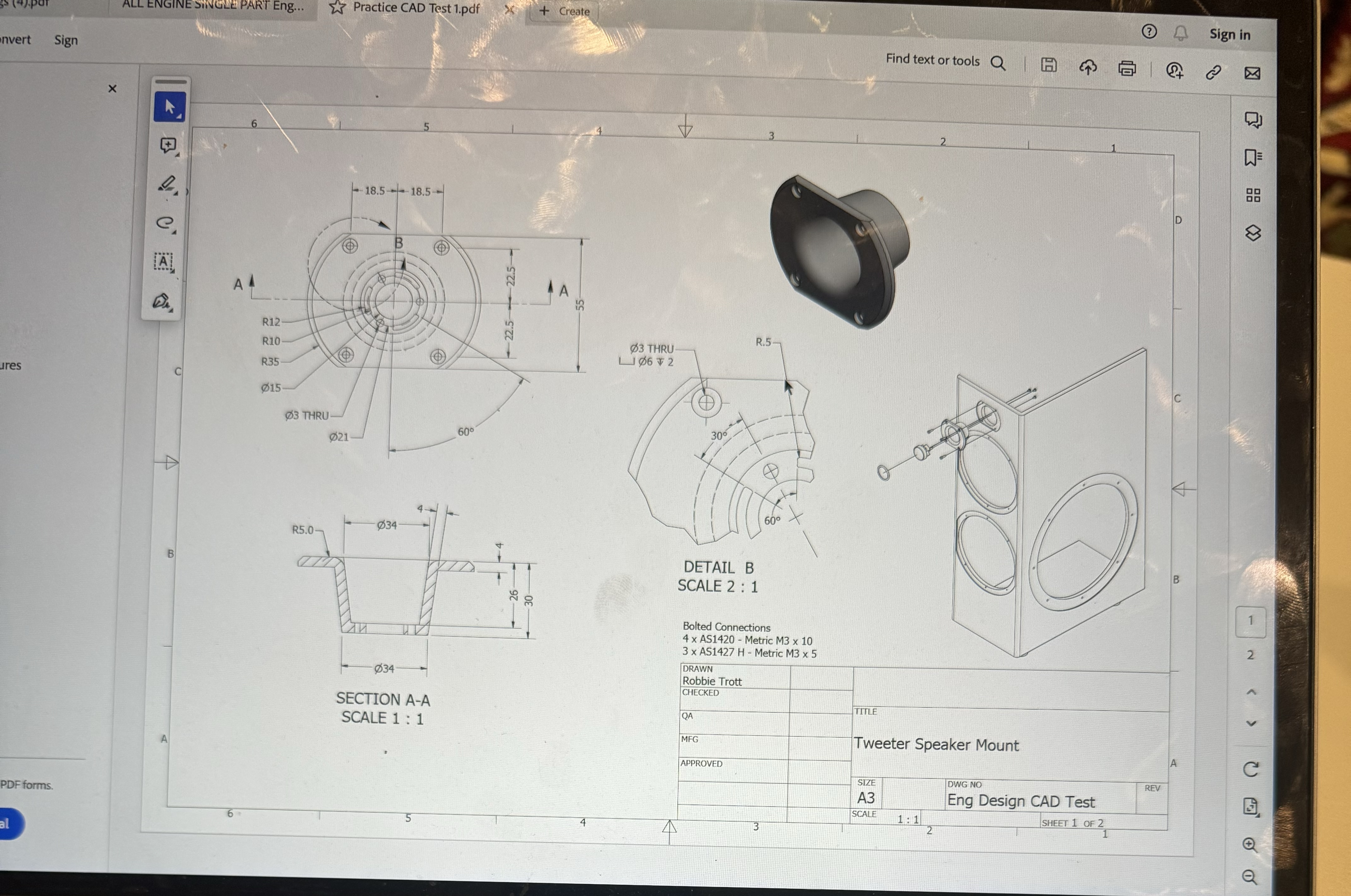Viewport: 1351px width, 896px height.
Task: Open the page thumbnails grid view
Action: tap(1253, 195)
